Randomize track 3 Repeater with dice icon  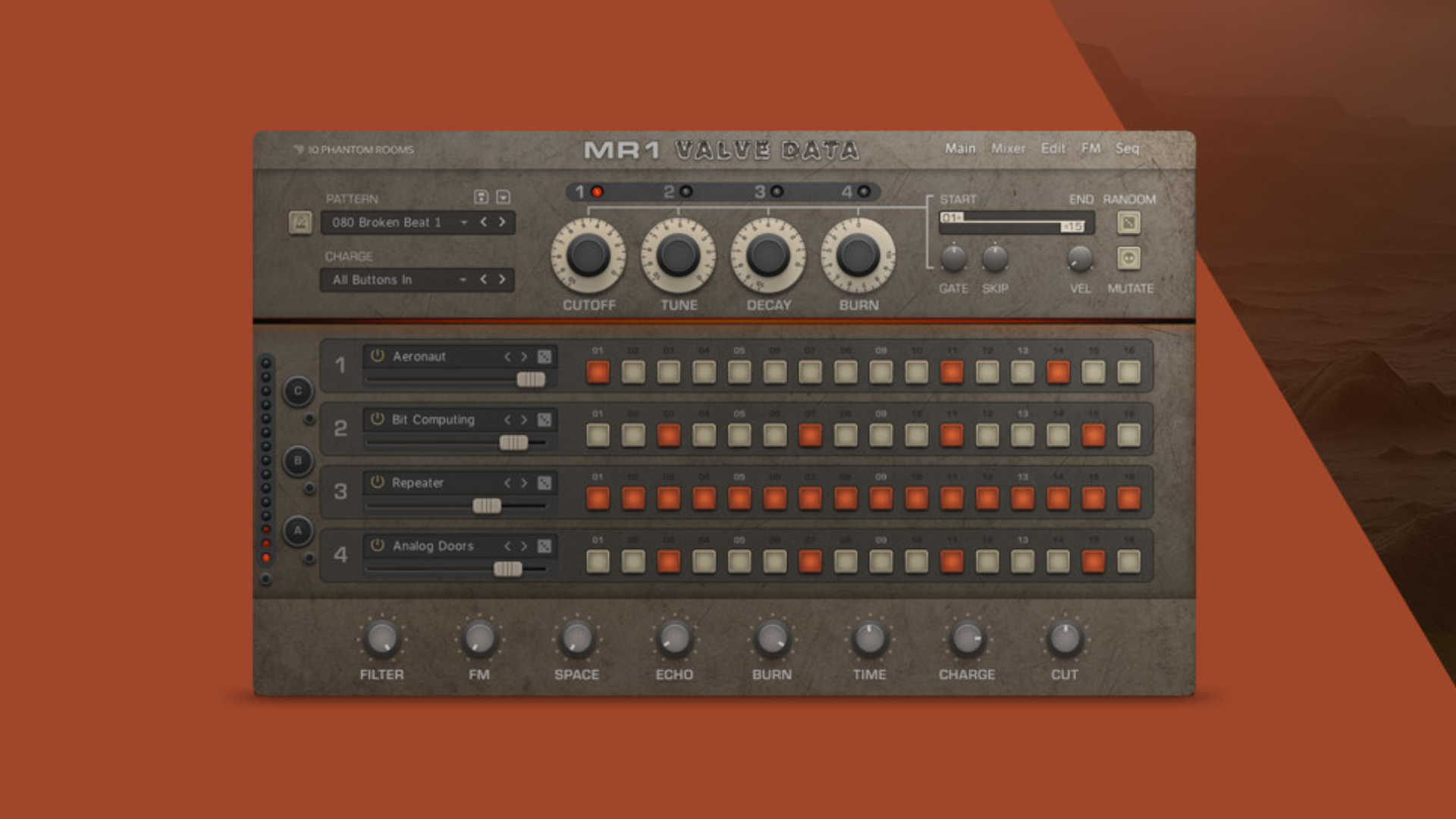pyautogui.click(x=544, y=483)
